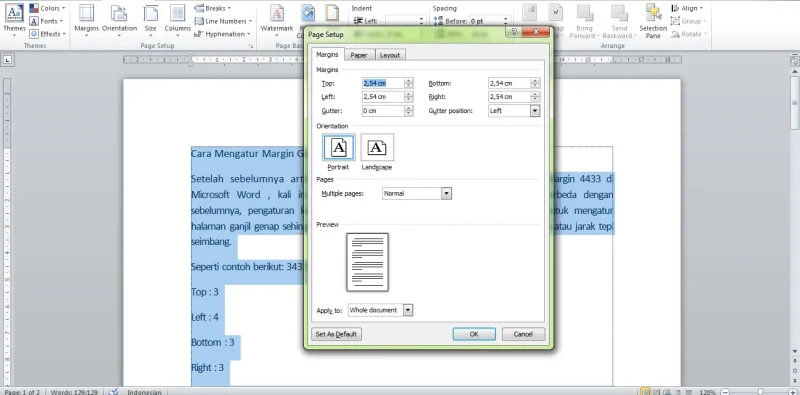Close the Page Setup dialog with X
This screenshot has height=395, width=800.
pyautogui.click(x=536, y=32)
